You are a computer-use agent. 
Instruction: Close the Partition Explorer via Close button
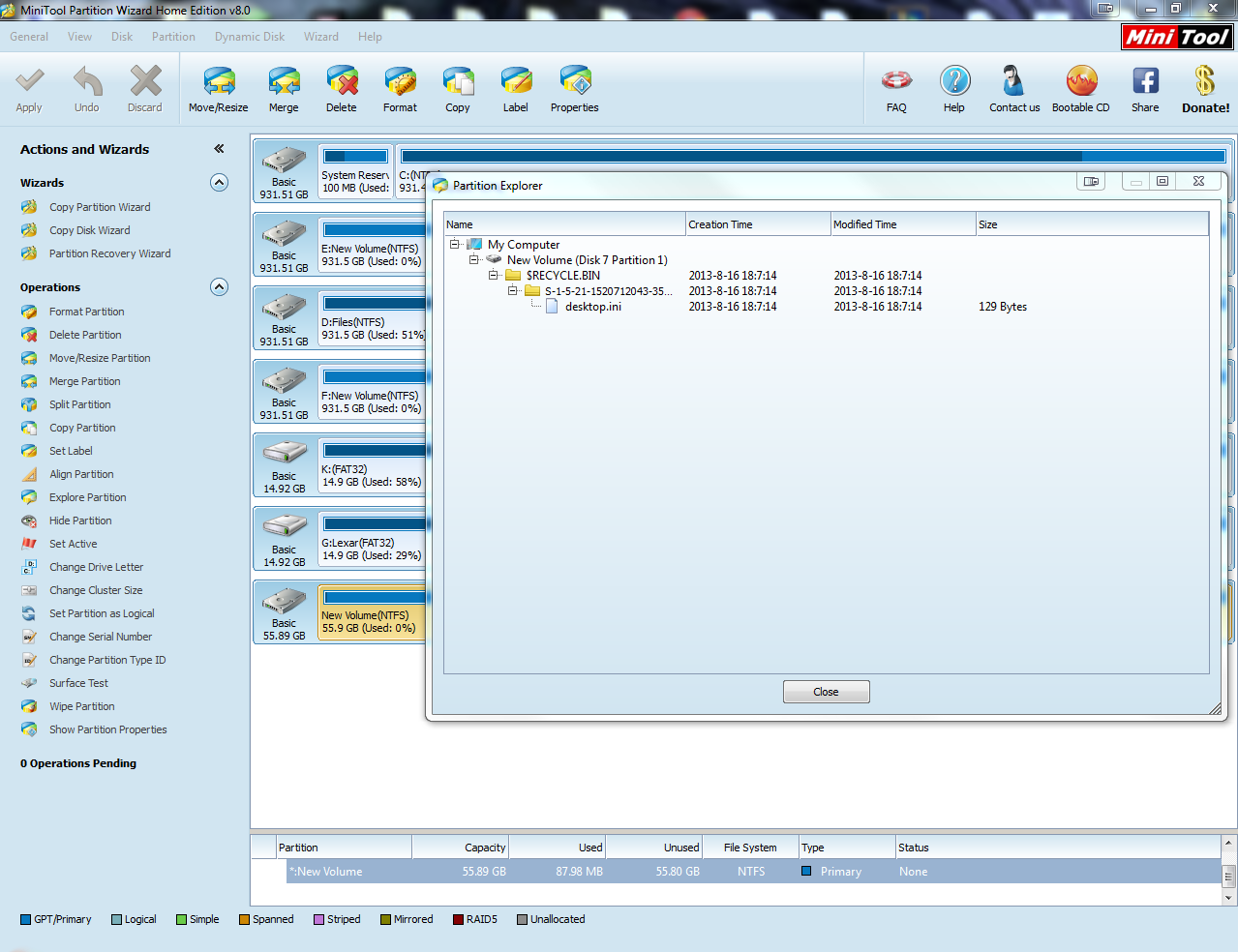(827, 692)
